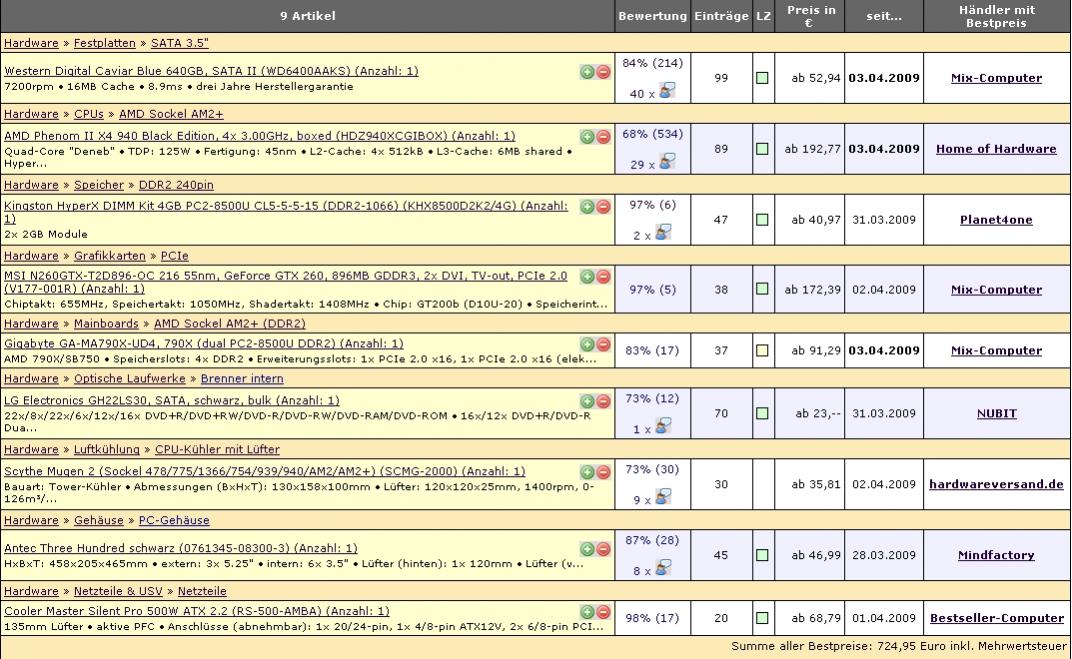Reduce Kingston HyperX DIMM Kit with minus icon
The height and width of the screenshot is (659, 1072).
(x=603, y=206)
